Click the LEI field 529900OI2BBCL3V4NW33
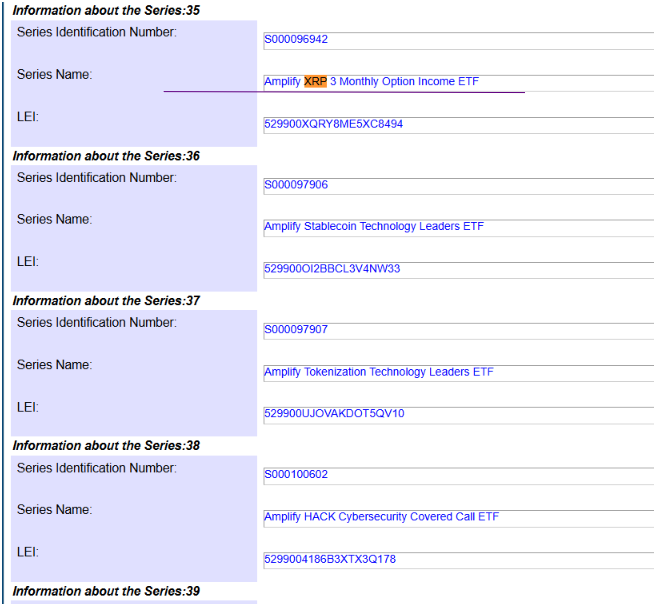The height and width of the screenshot is (606, 656). pos(459,270)
